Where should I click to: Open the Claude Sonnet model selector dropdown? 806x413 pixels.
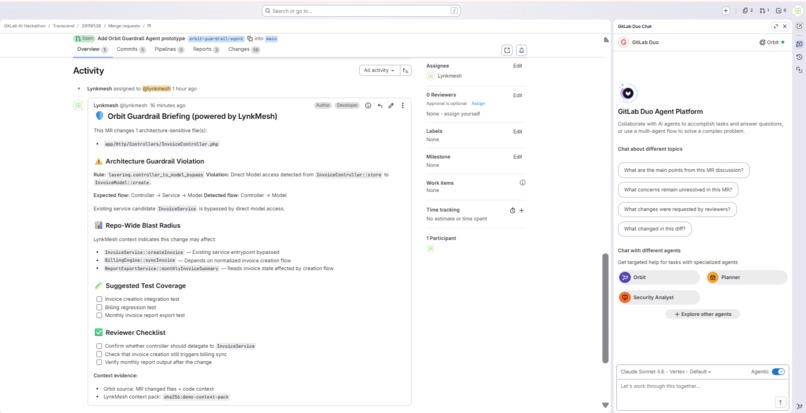(x=666, y=371)
